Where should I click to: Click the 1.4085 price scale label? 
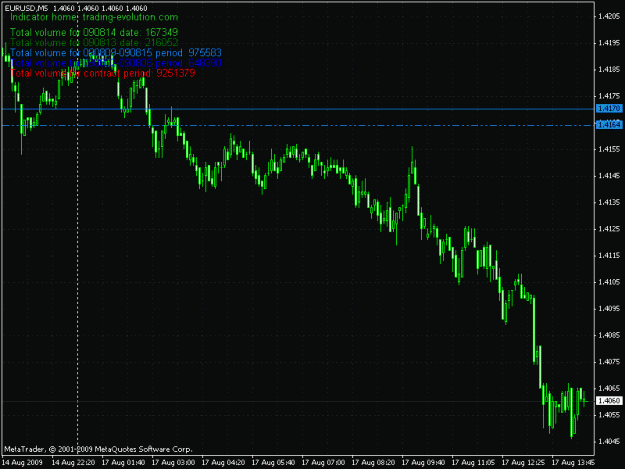pos(609,335)
